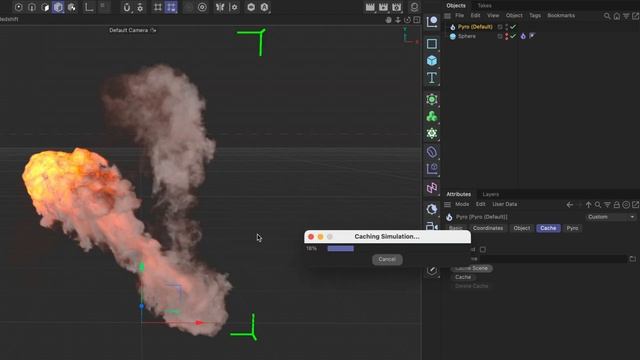640x360 pixels.
Task: Click the search icon in the Attributes manager
Action: (598, 204)
